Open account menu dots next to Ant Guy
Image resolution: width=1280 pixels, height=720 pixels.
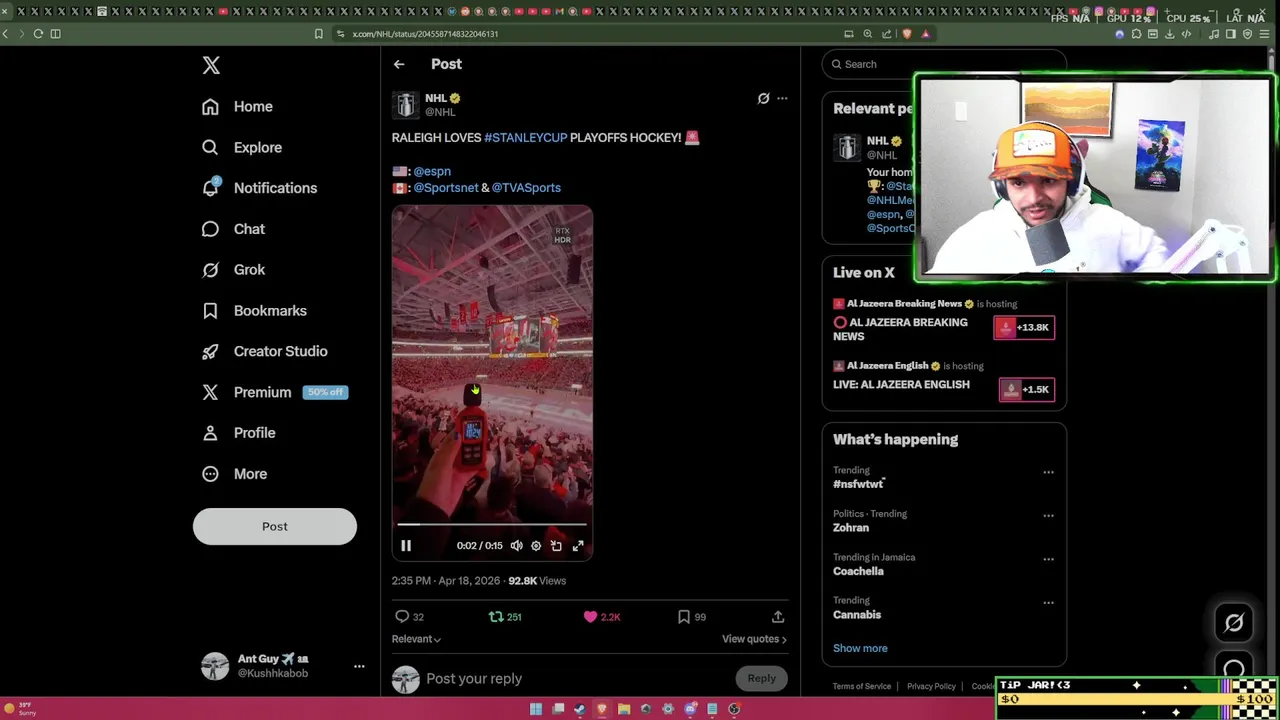tap(359, 666)
